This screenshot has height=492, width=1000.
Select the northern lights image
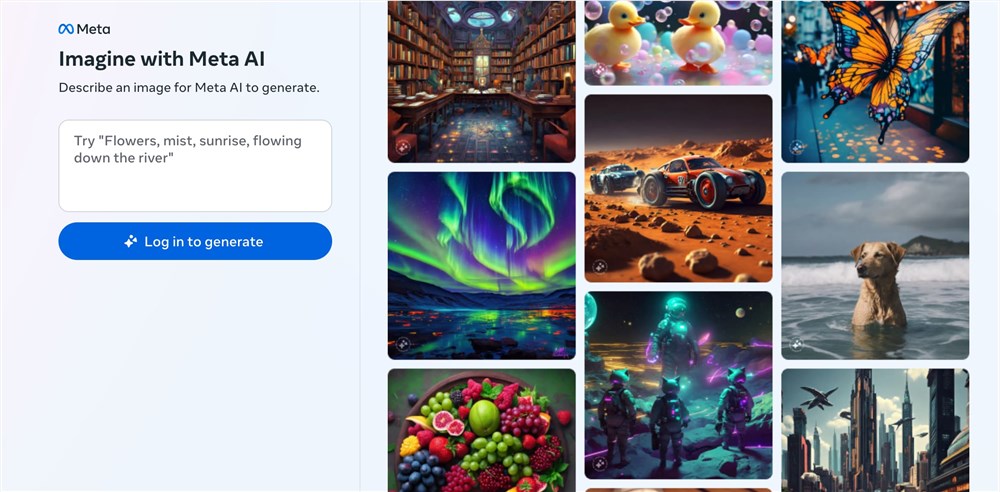point(482,265)
